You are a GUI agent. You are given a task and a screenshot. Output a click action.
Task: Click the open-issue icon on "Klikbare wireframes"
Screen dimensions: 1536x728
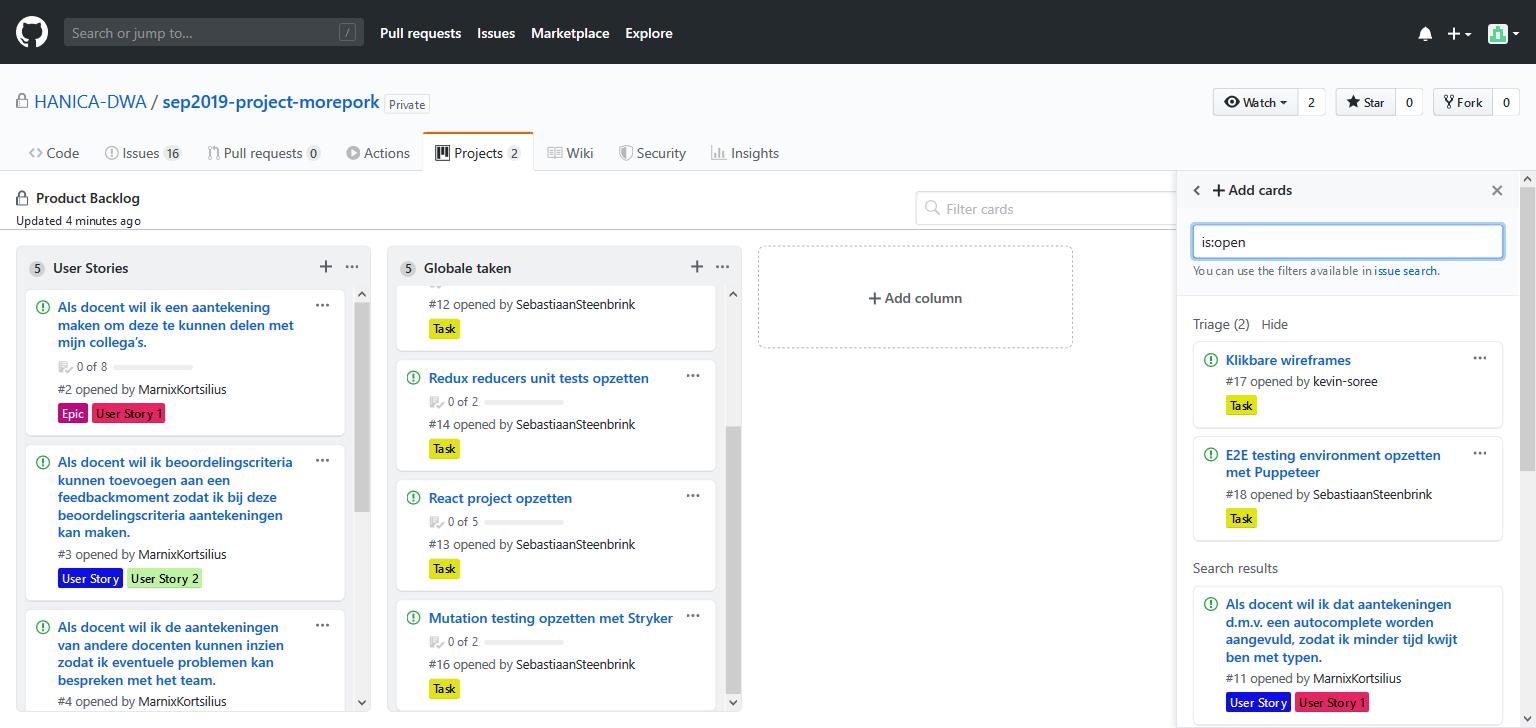1211,359
